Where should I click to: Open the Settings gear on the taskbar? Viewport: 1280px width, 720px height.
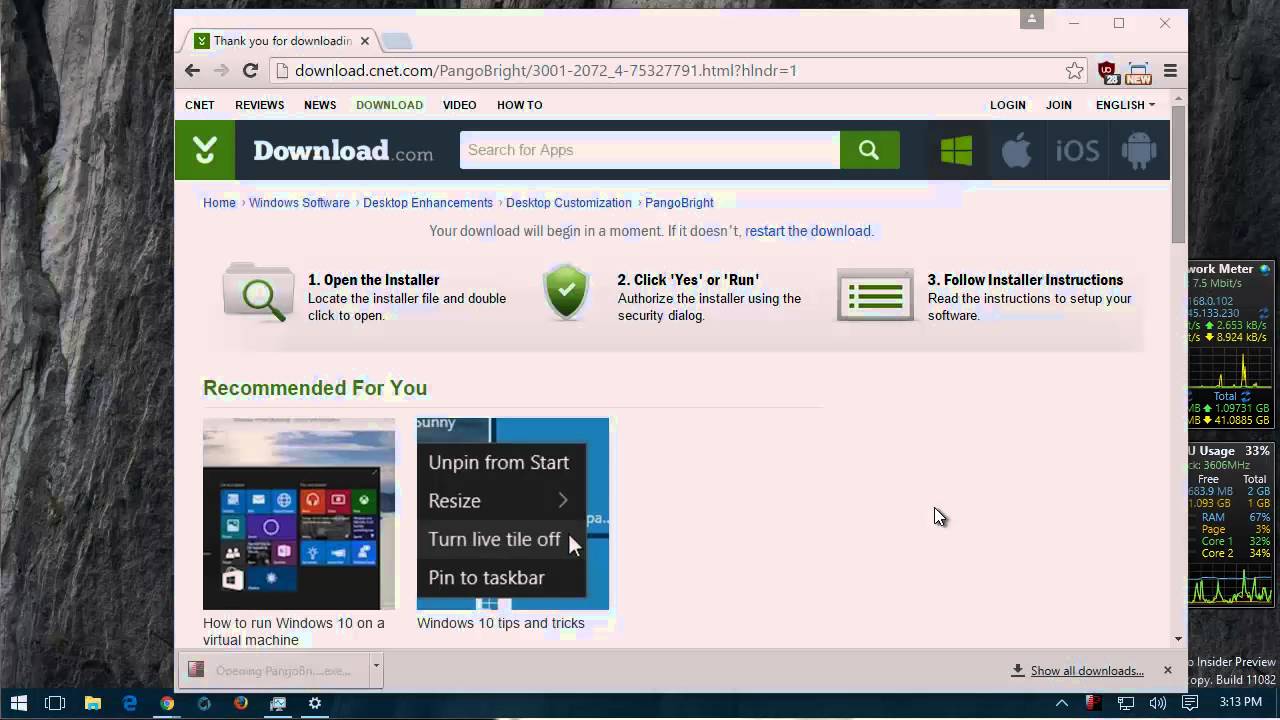[x=314, y=703]
